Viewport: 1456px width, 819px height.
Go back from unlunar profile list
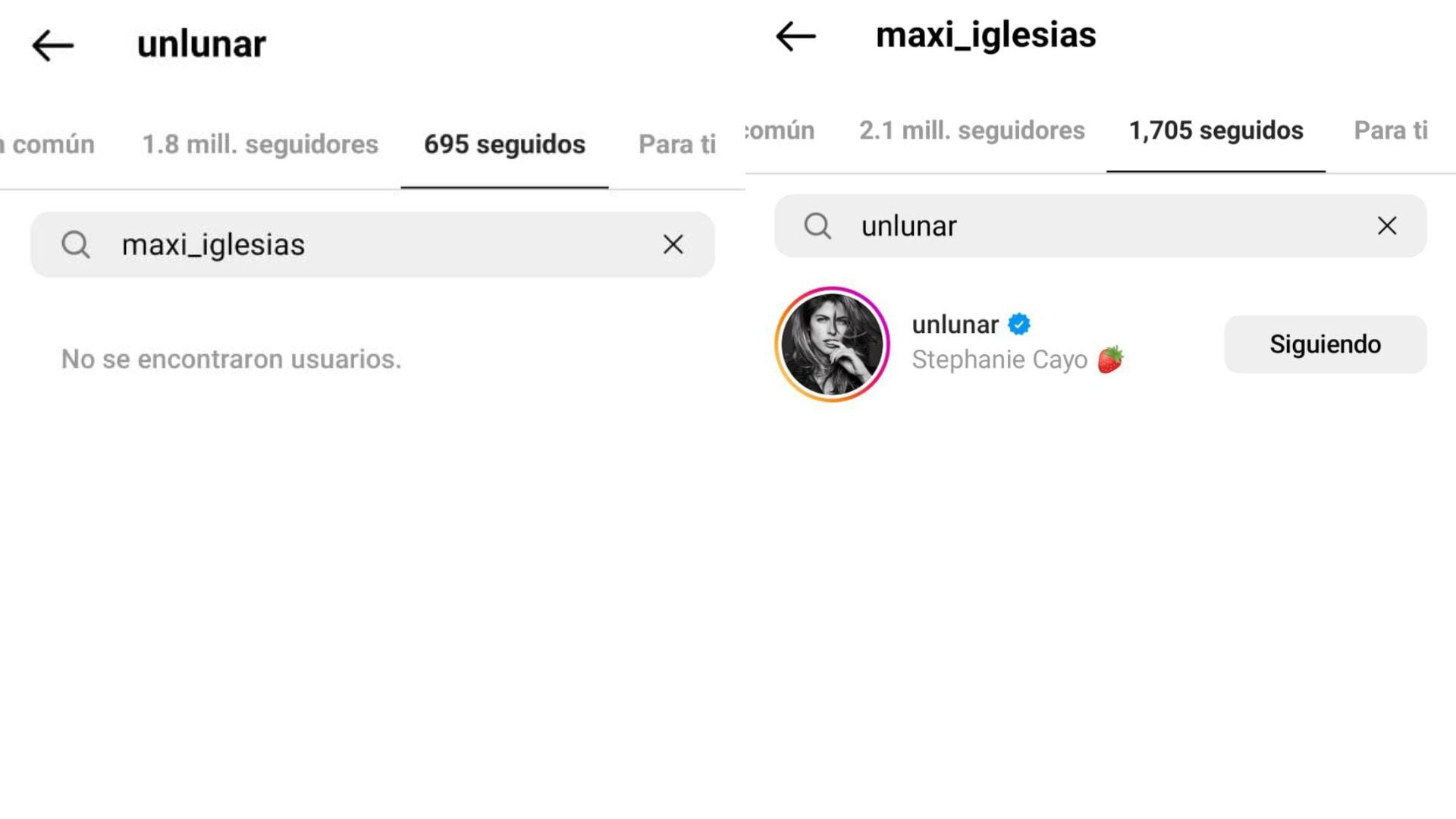pos(52,45)
